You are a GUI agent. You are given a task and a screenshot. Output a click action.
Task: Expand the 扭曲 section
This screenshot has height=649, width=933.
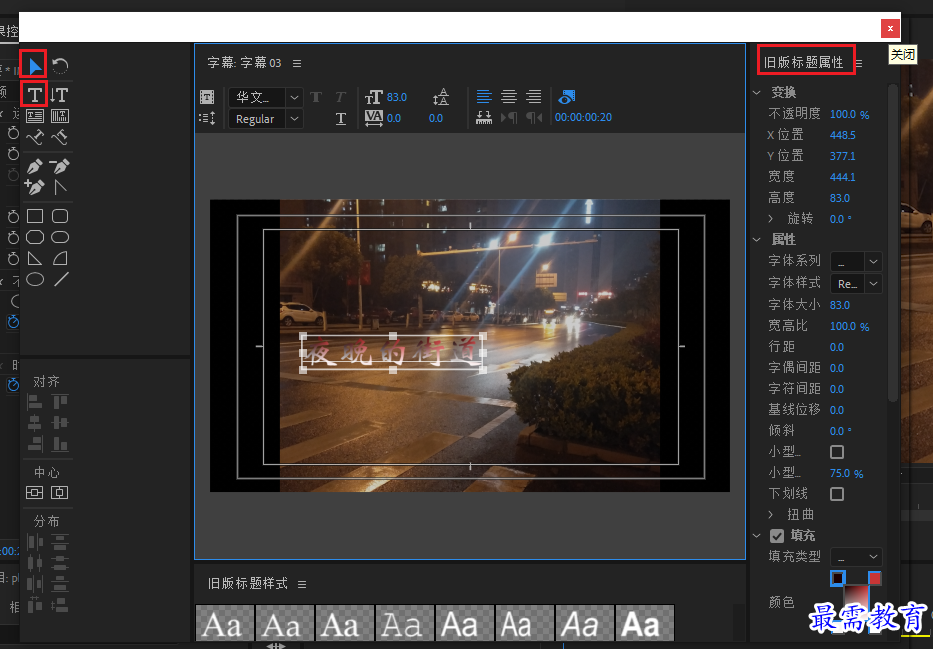click(771, 515)
